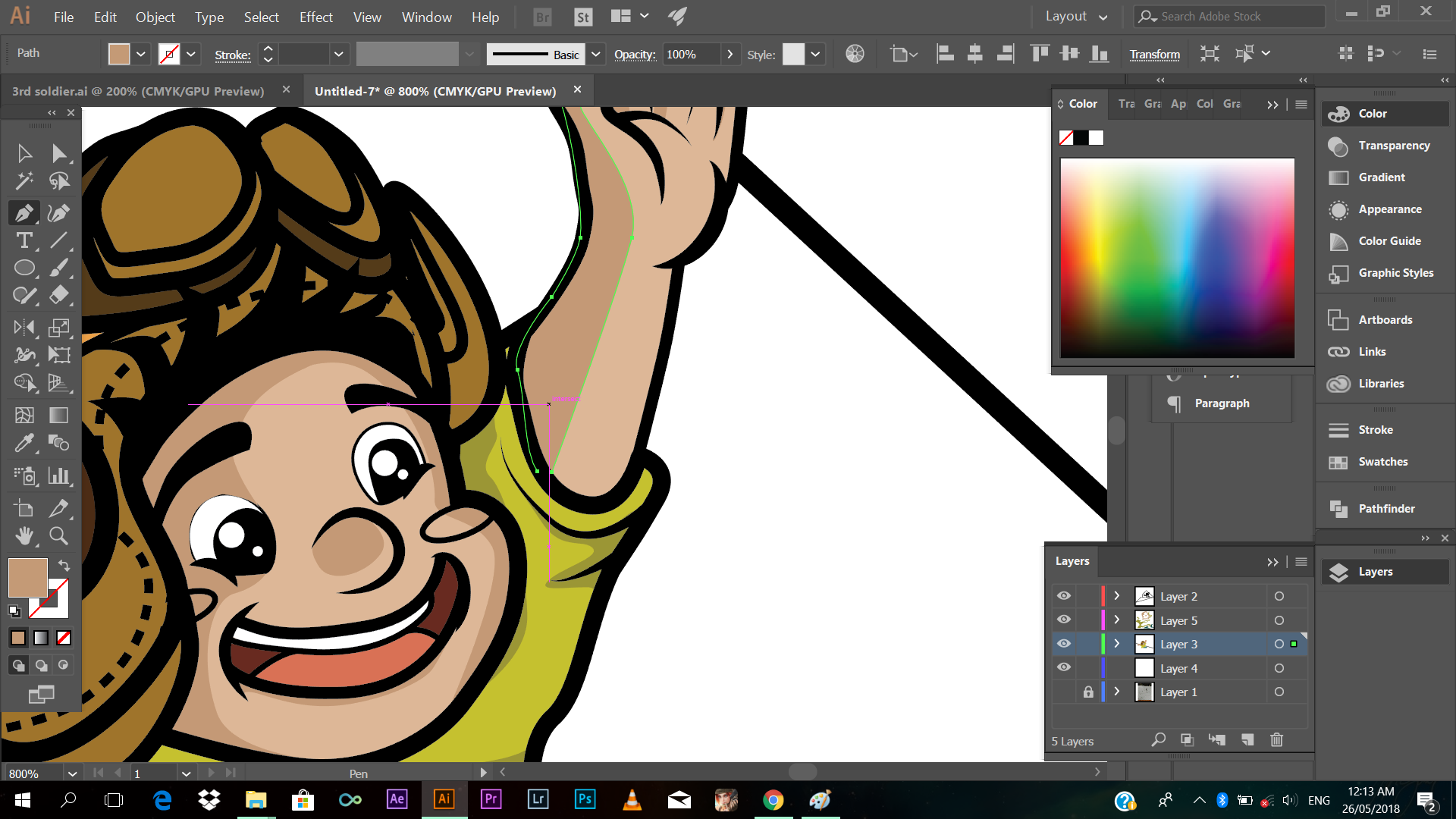Select the Paintbrush tool
This screenshot has height=819, width=1456.
tap(59, 268)
